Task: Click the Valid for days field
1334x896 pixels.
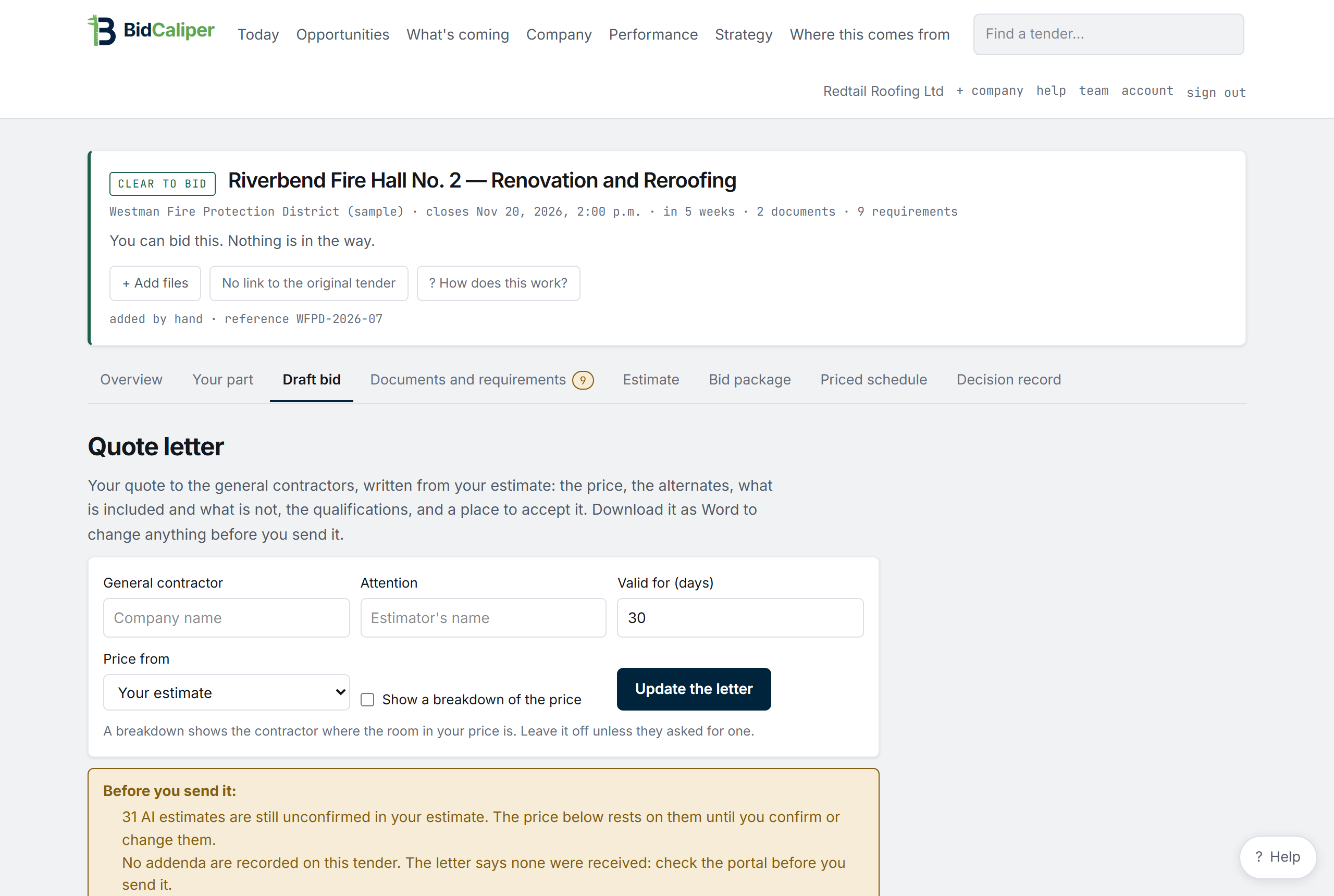Action: click(x=739, y=618)
